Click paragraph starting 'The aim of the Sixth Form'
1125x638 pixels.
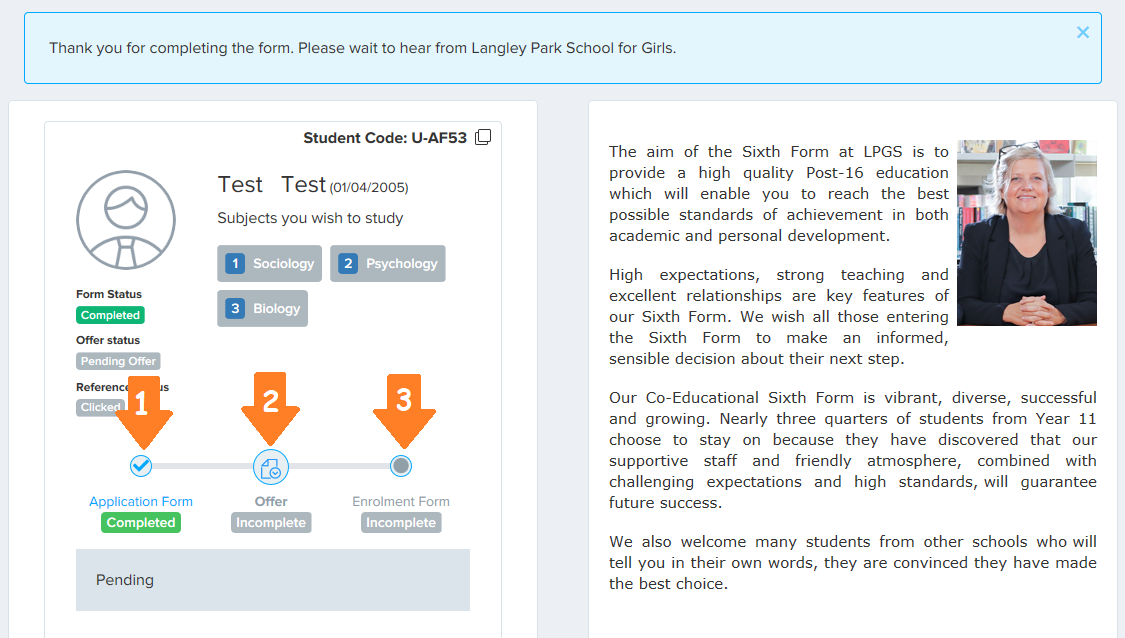(x=778, y=194)
